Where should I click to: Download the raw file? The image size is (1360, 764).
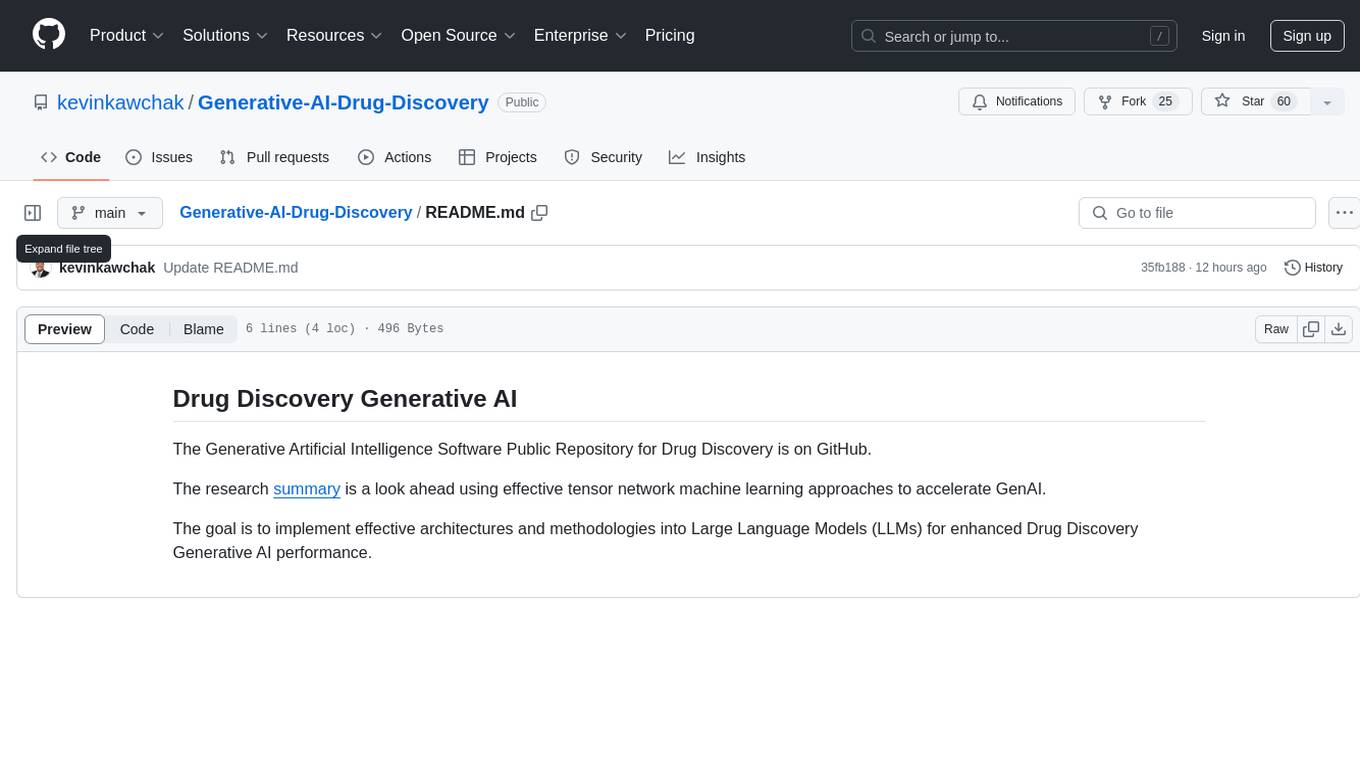tap(1339, 329)
